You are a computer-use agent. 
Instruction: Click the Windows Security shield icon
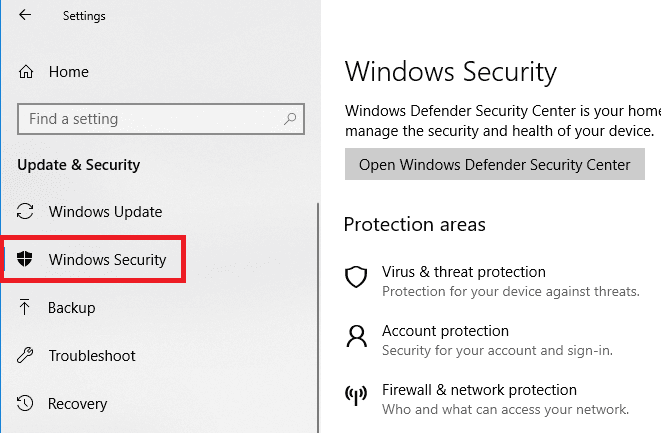coord(25,260)
